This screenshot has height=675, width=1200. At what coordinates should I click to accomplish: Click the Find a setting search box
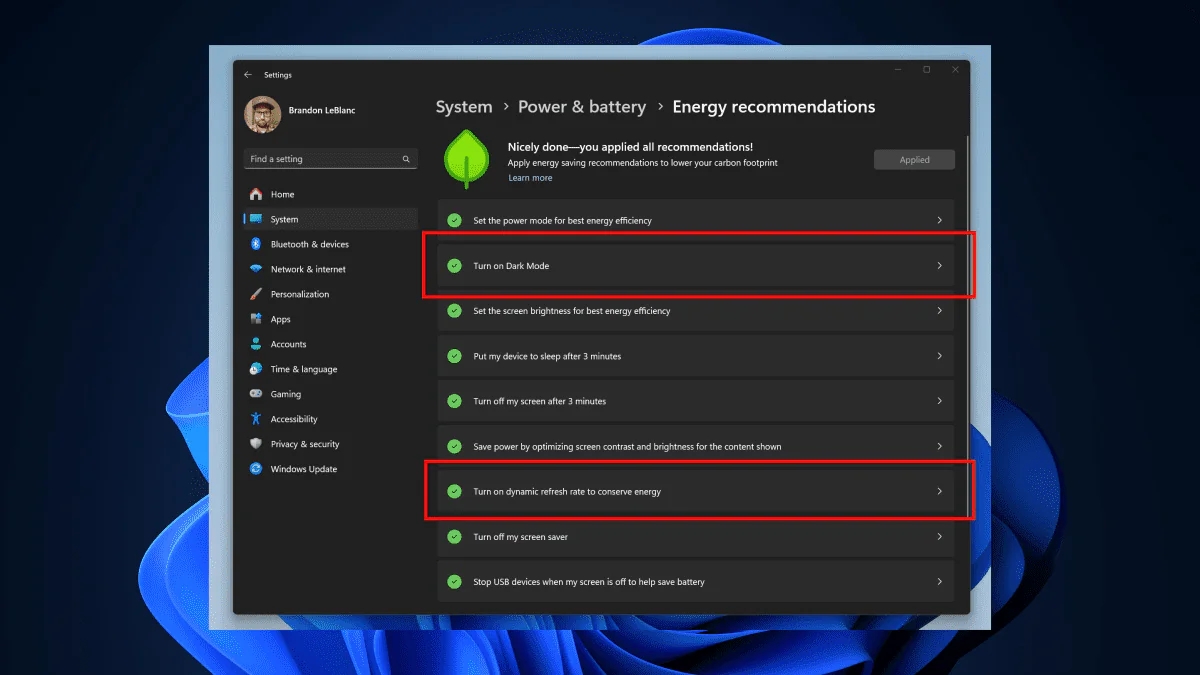[x=322, y=159]
